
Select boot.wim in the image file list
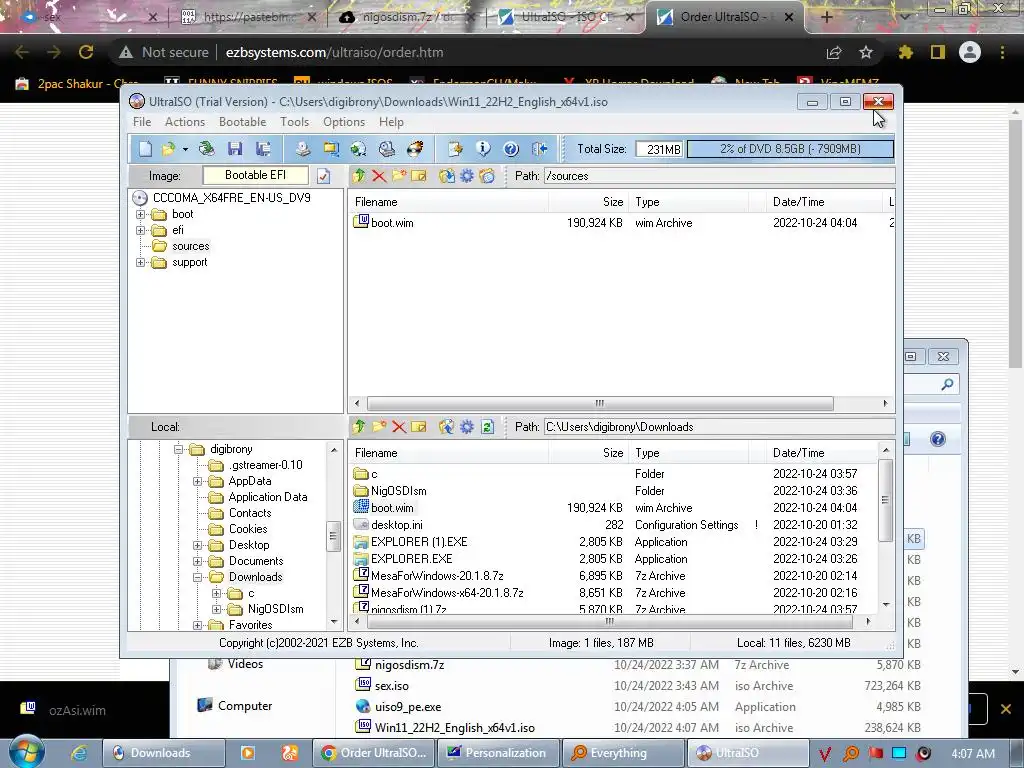pyautogui.click(x=392, y=223)
